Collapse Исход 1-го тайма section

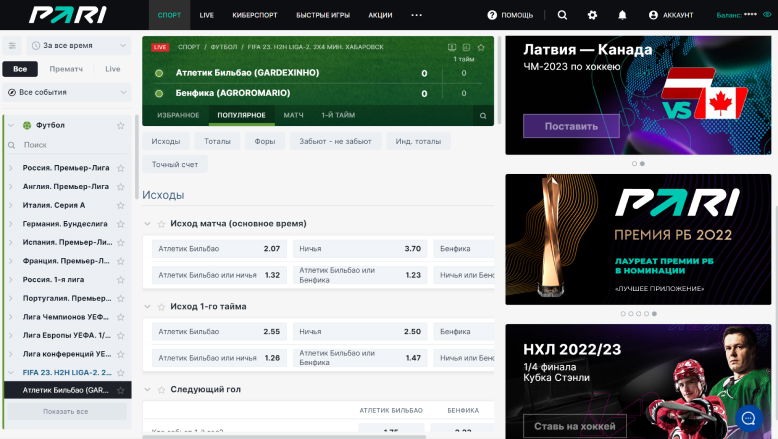coord(148,306)
